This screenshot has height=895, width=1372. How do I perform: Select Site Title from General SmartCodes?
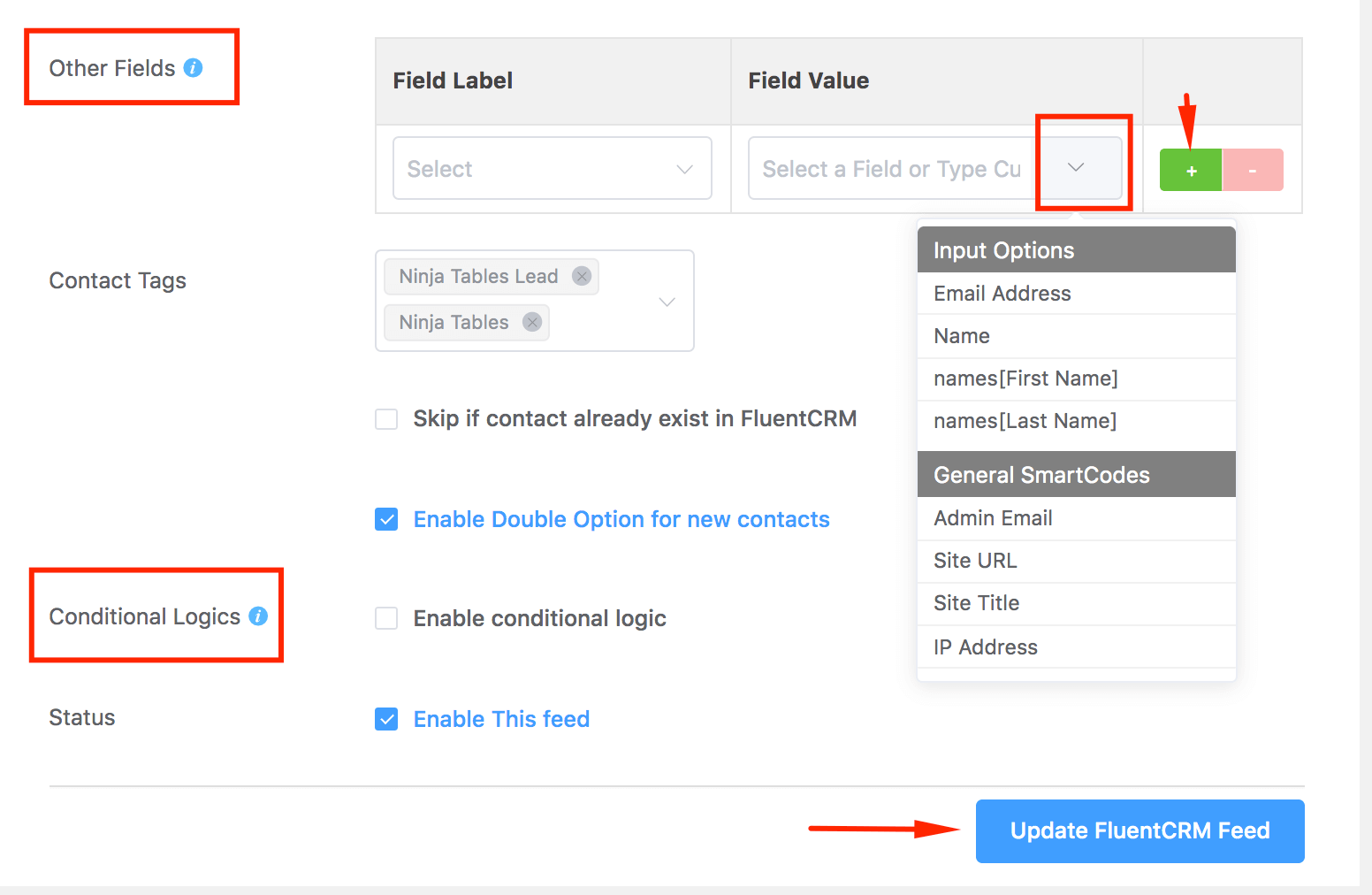976,603
